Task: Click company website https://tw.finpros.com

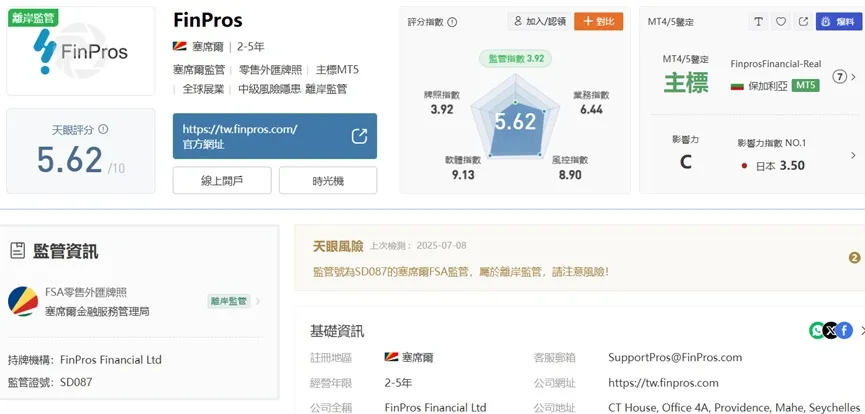Action: pyautogui.click(x=663, y=383)
